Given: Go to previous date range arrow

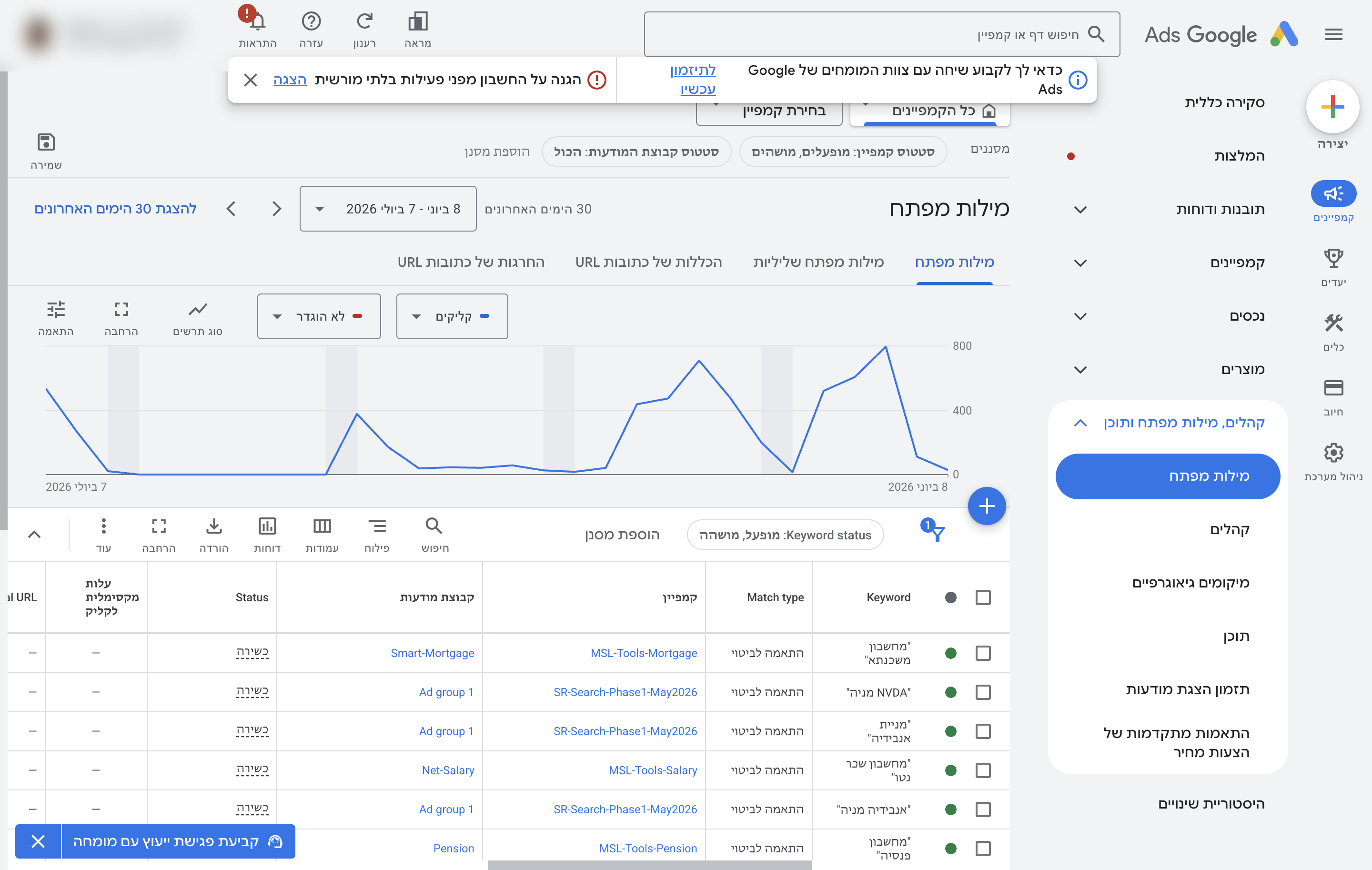Looking at the screenshot, I should 277,209.
